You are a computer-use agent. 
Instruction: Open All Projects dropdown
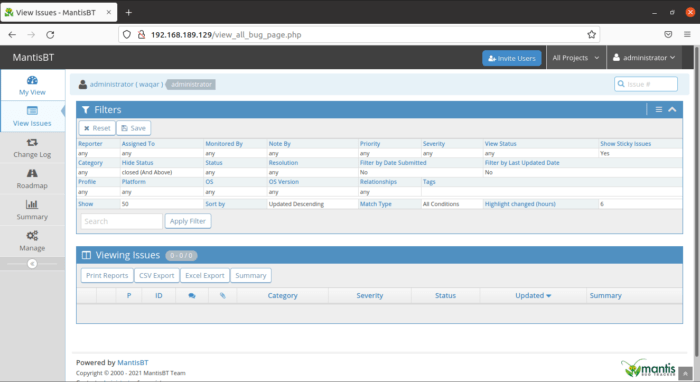[x=576, y=58]
